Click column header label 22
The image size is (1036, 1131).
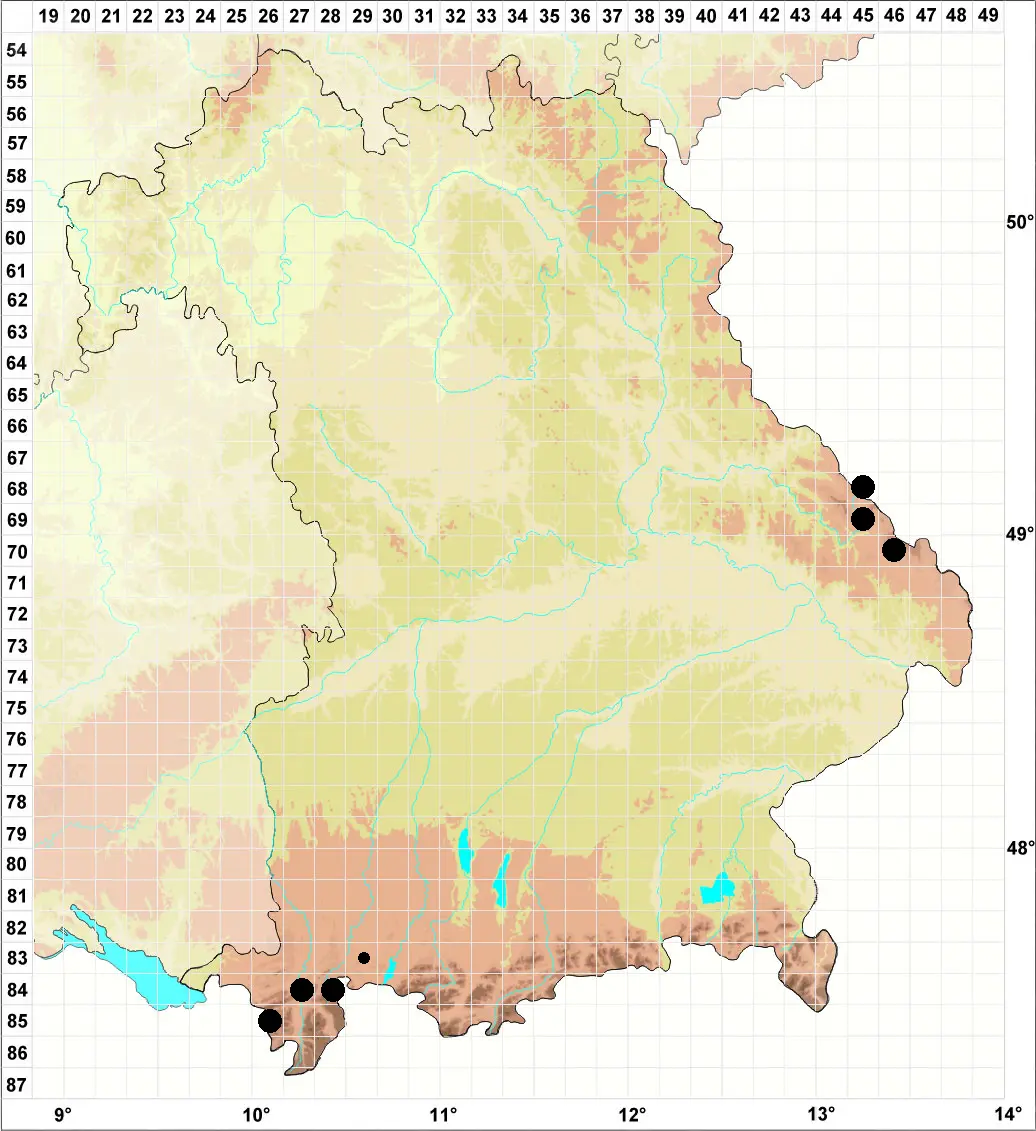tap(142, 16)
